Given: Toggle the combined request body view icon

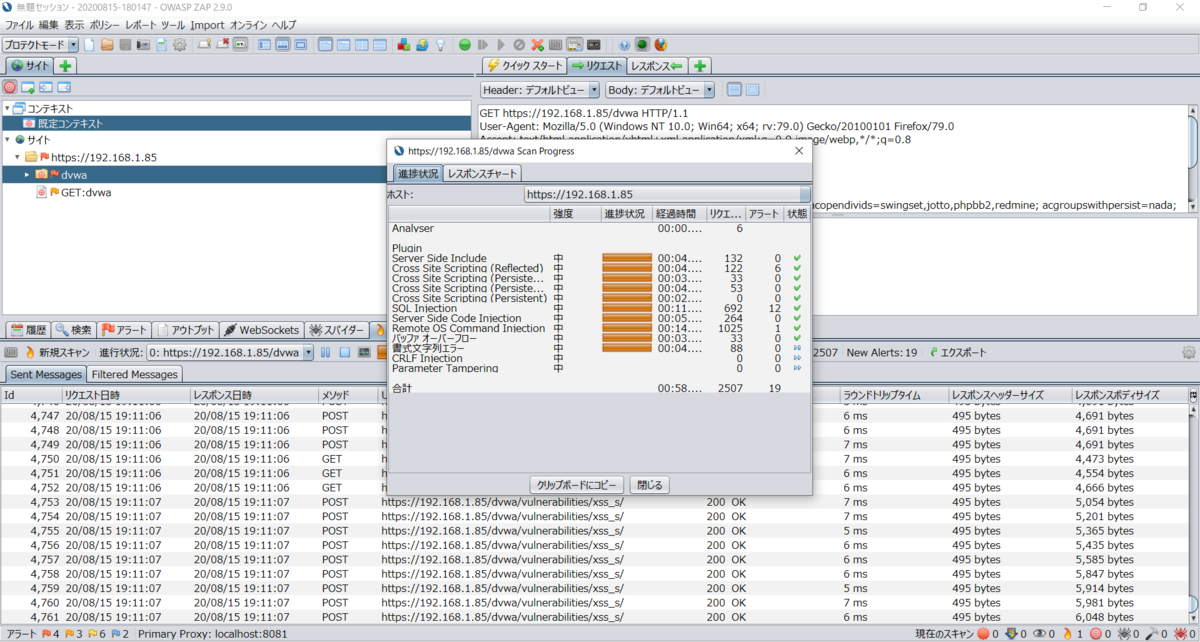Looking at the screenshot, I should click(752, 90).
